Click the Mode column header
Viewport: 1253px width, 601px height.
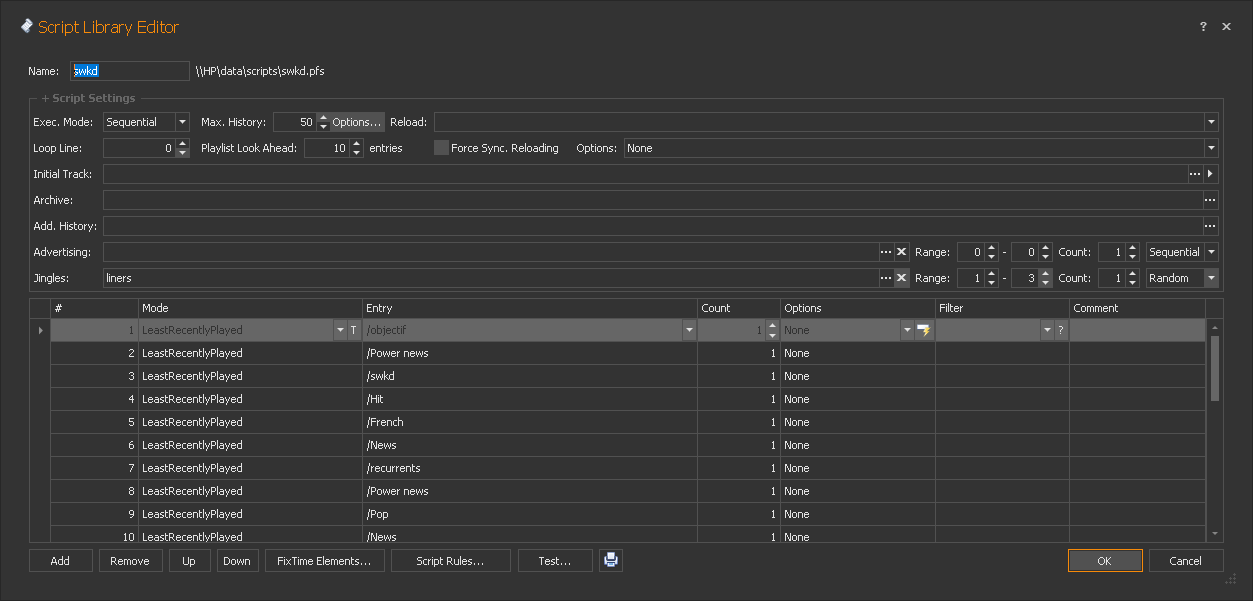coord(250,308)
